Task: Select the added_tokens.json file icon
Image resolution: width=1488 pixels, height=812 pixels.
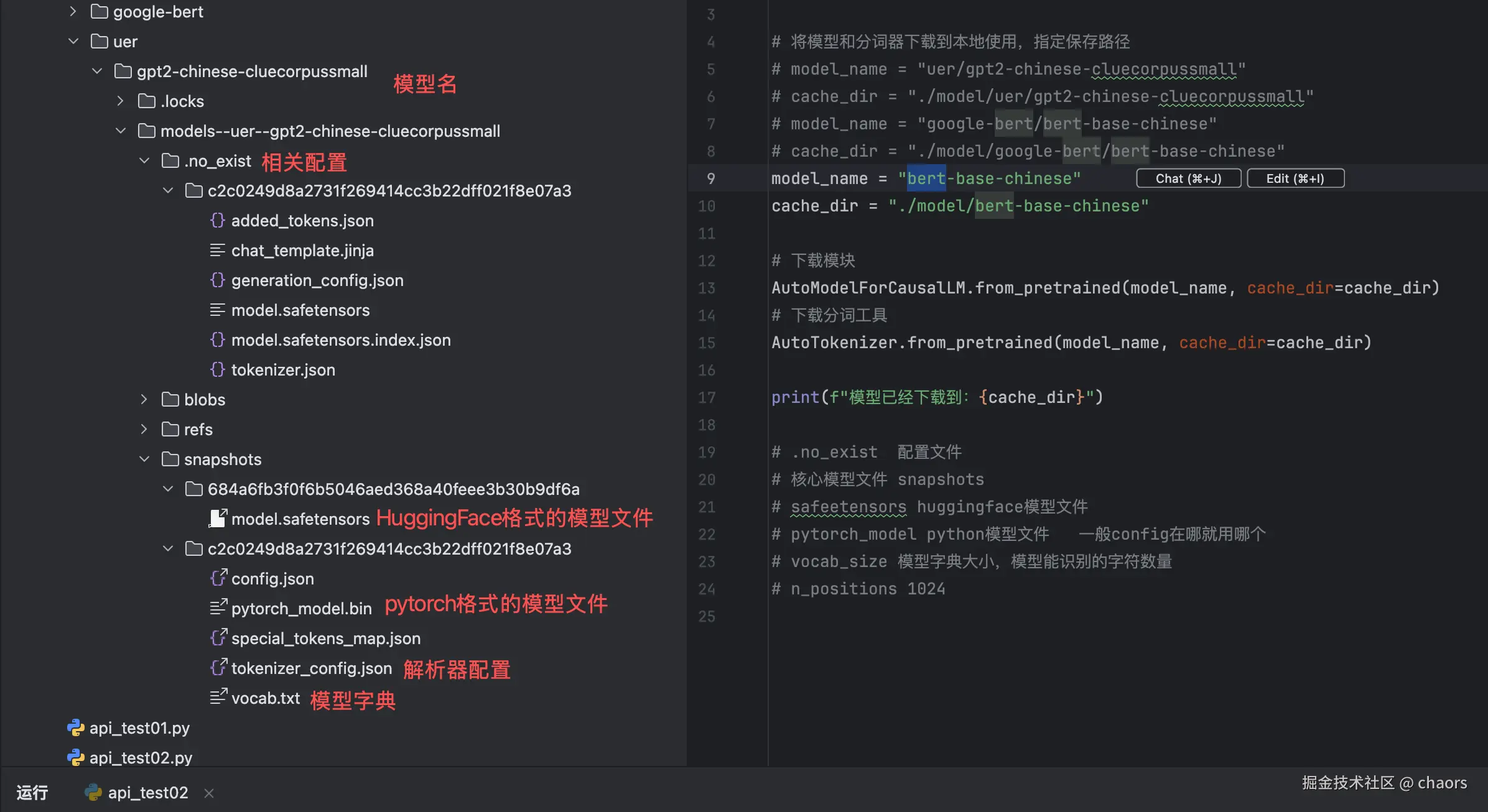Action: tap(217, 220)
